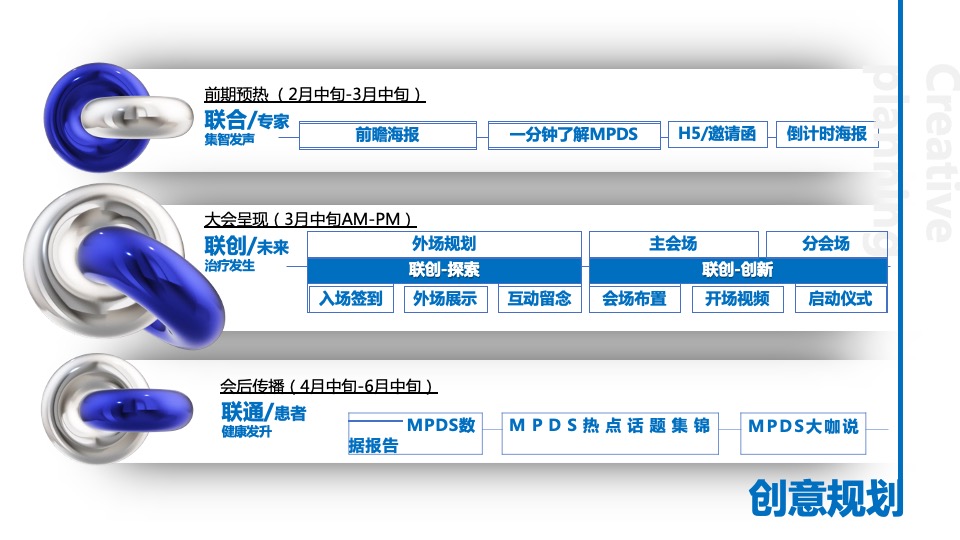The height and width of the screenshot is (540, 960).
Task: Click the H5/邀请函 box
Action: coord(718,134)
